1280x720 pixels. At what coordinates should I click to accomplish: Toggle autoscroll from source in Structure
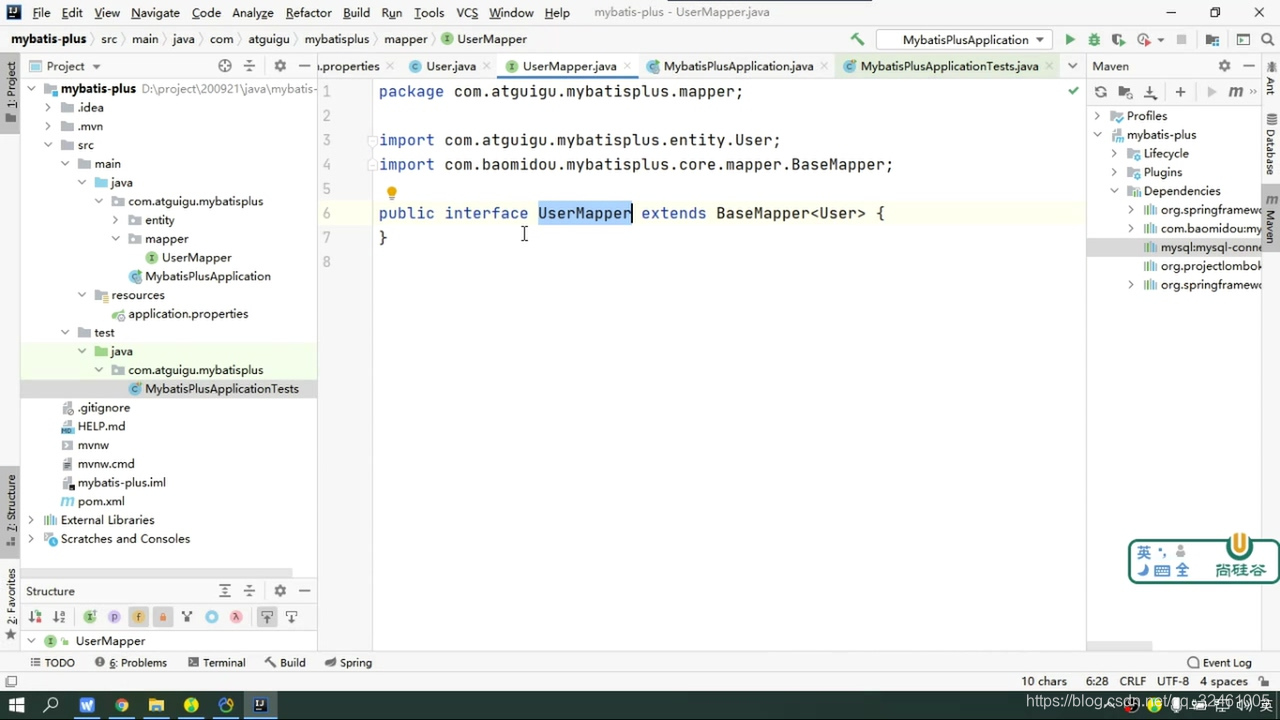coord(291,617)
